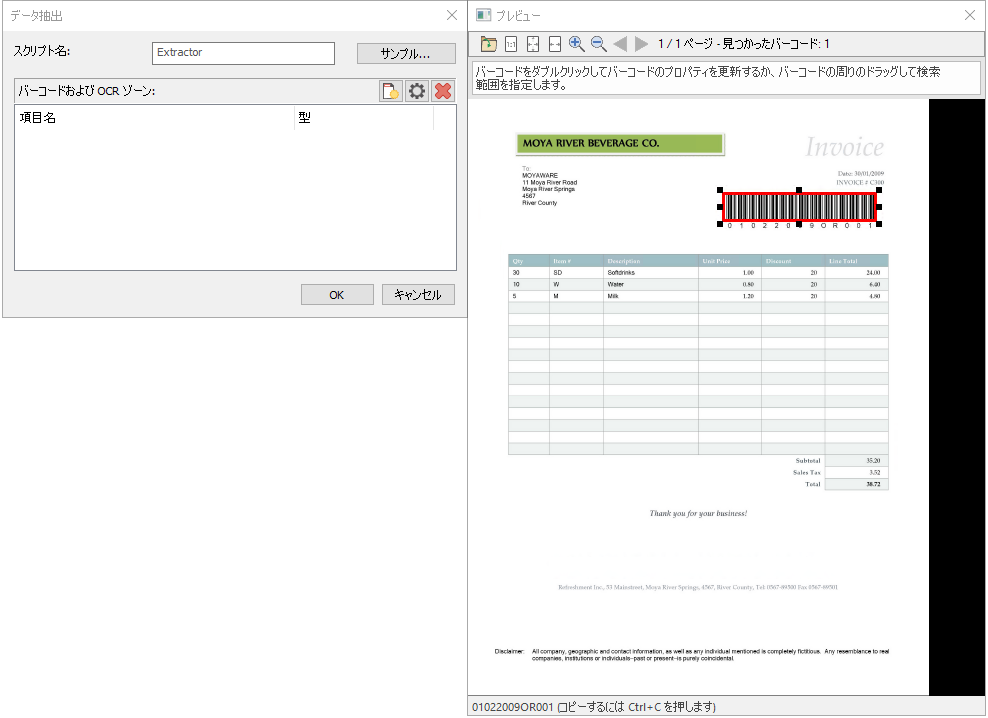Go to next preview page

pos(641,43)
